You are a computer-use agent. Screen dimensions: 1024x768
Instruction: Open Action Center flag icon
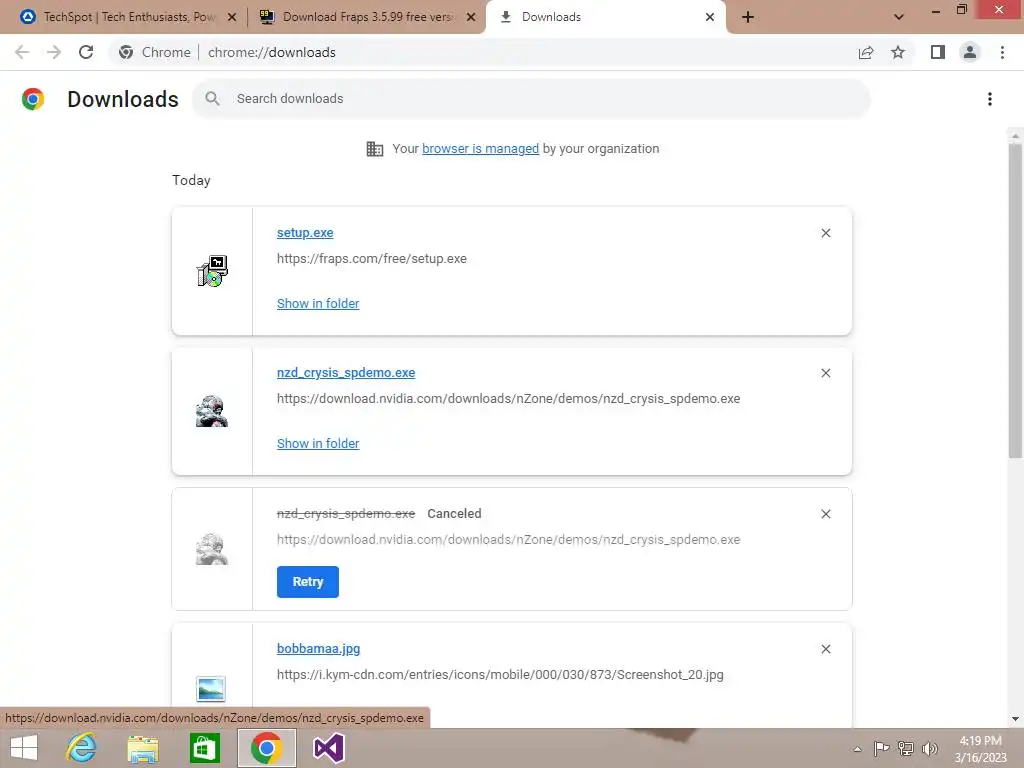click(x=881, y=748)
